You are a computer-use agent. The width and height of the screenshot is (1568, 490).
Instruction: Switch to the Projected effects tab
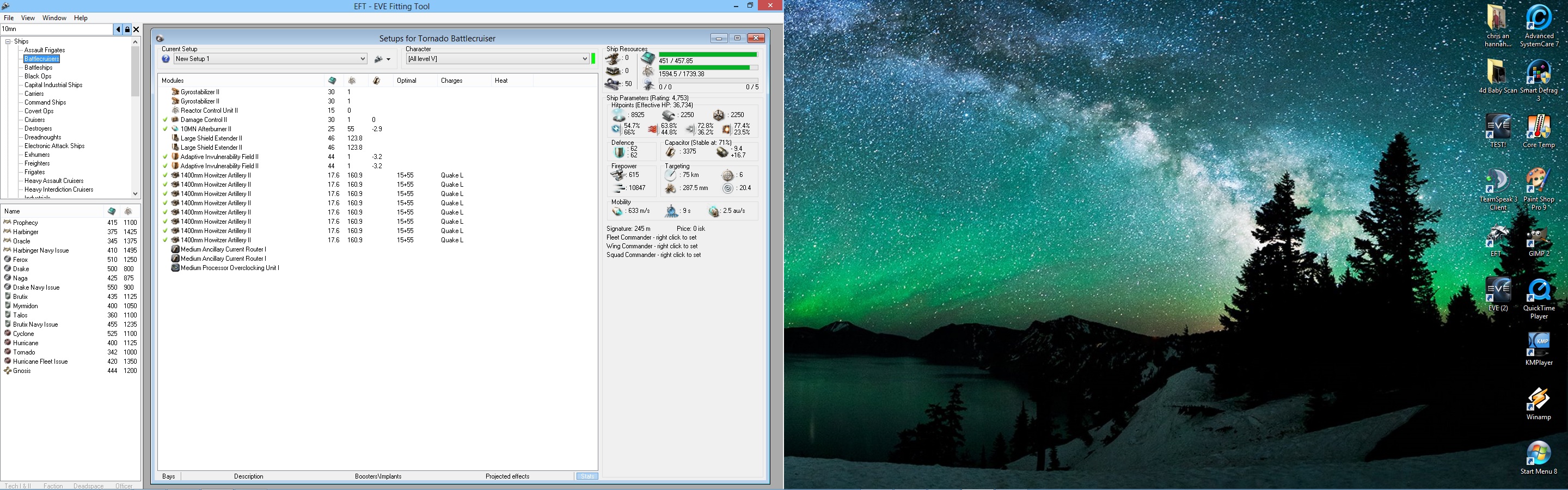click(507, 476)
